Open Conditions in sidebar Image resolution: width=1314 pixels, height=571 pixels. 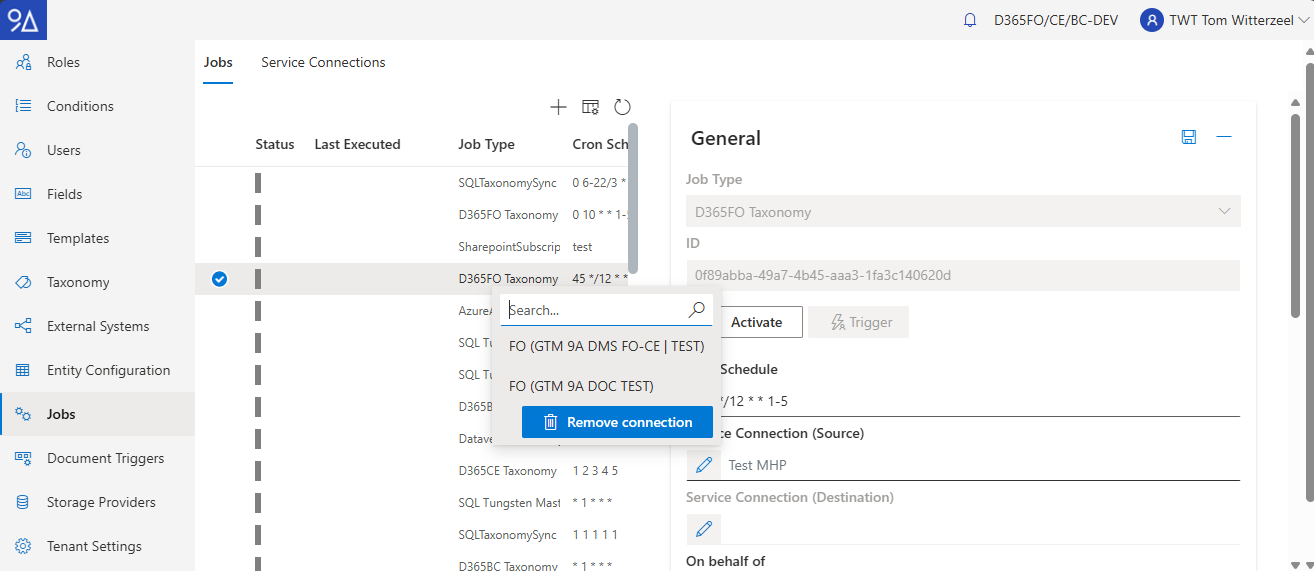click(97, 106)
